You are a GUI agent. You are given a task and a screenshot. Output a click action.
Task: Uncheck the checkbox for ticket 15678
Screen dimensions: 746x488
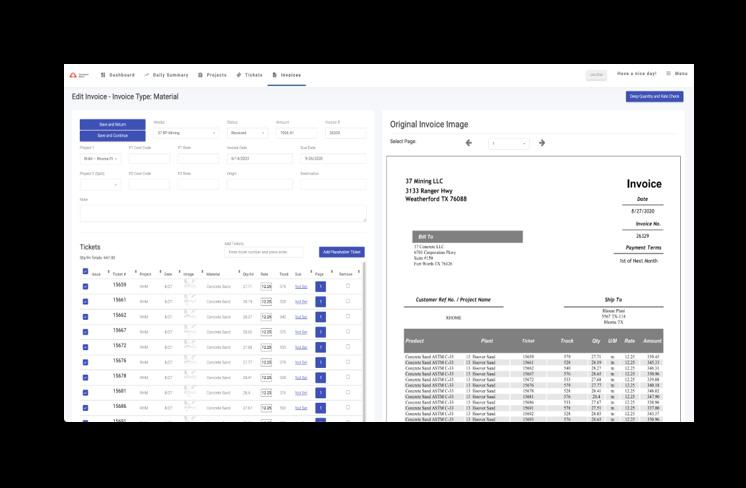point(85,378)
